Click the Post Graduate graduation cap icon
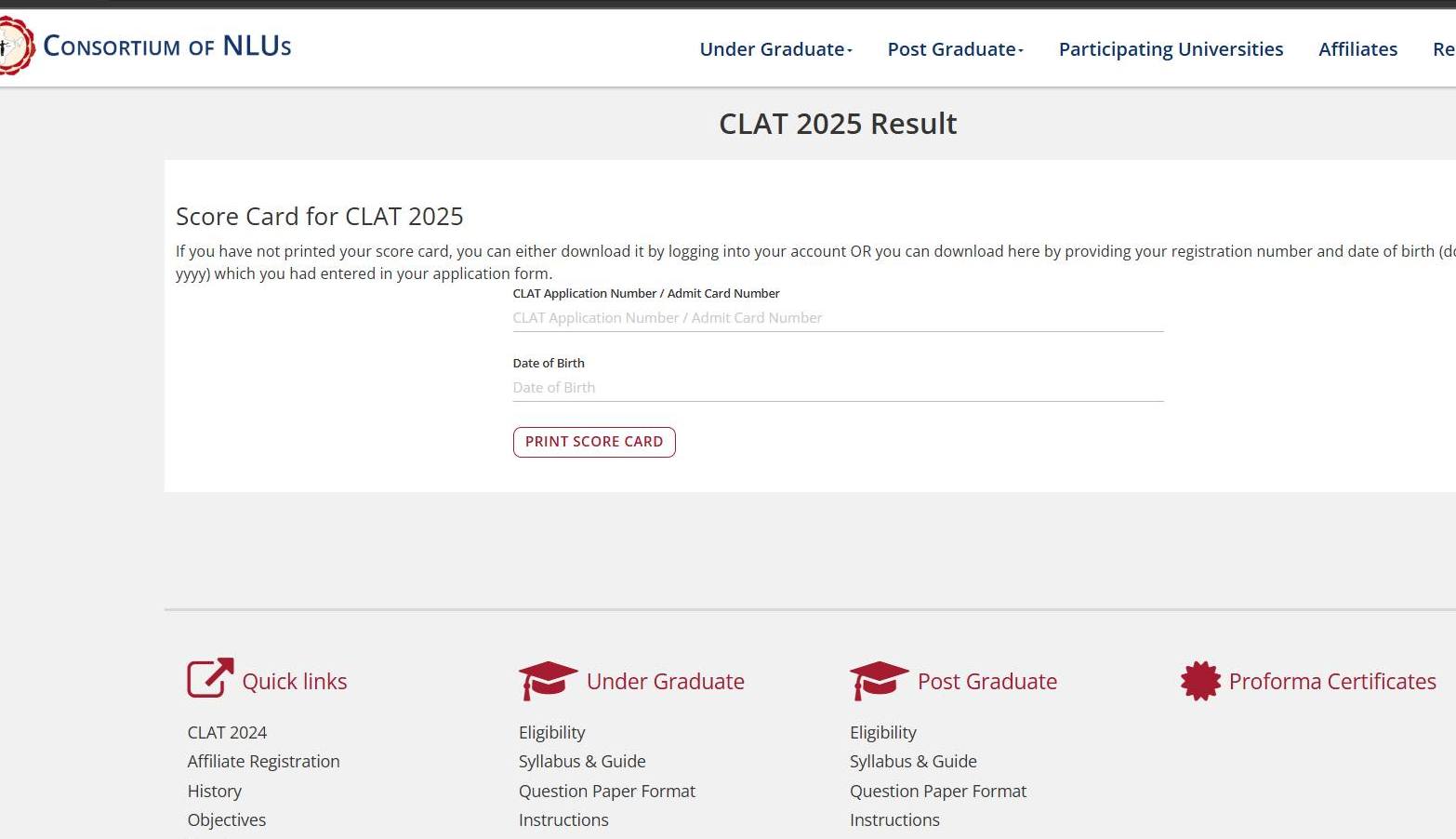 879,680
